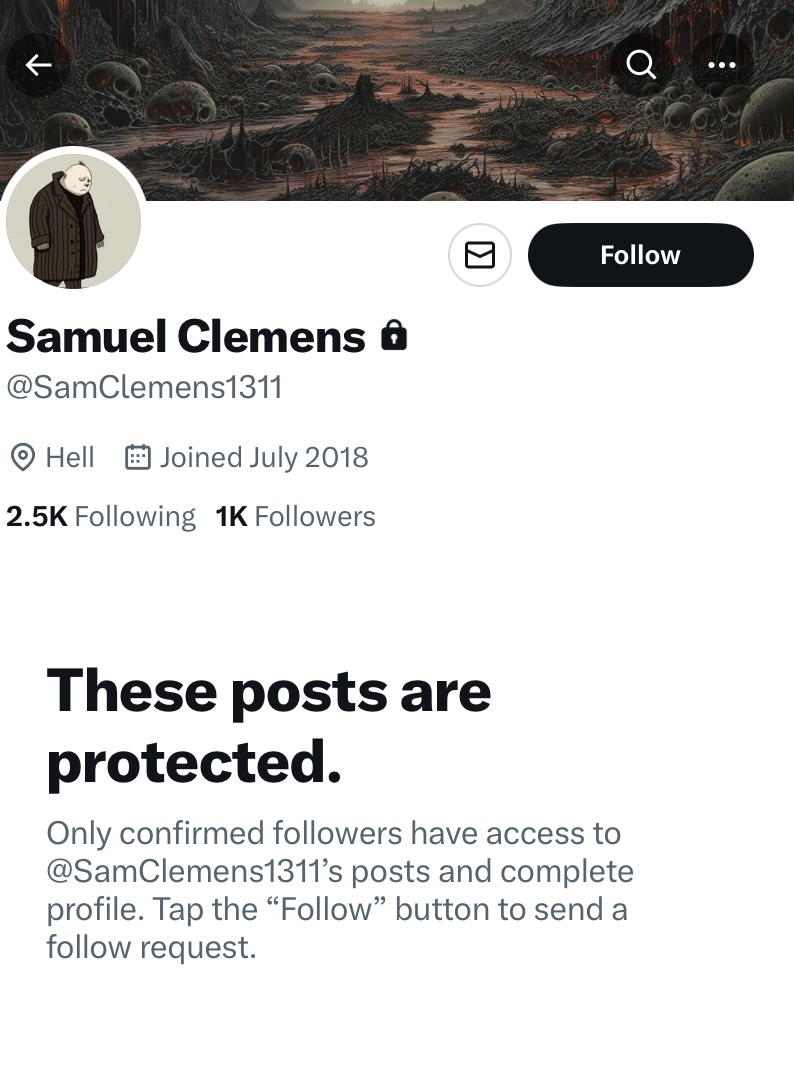Screen dimensions: 794x1082
Task: Click the "These posts are protected." heading
Action: (268, 726)
